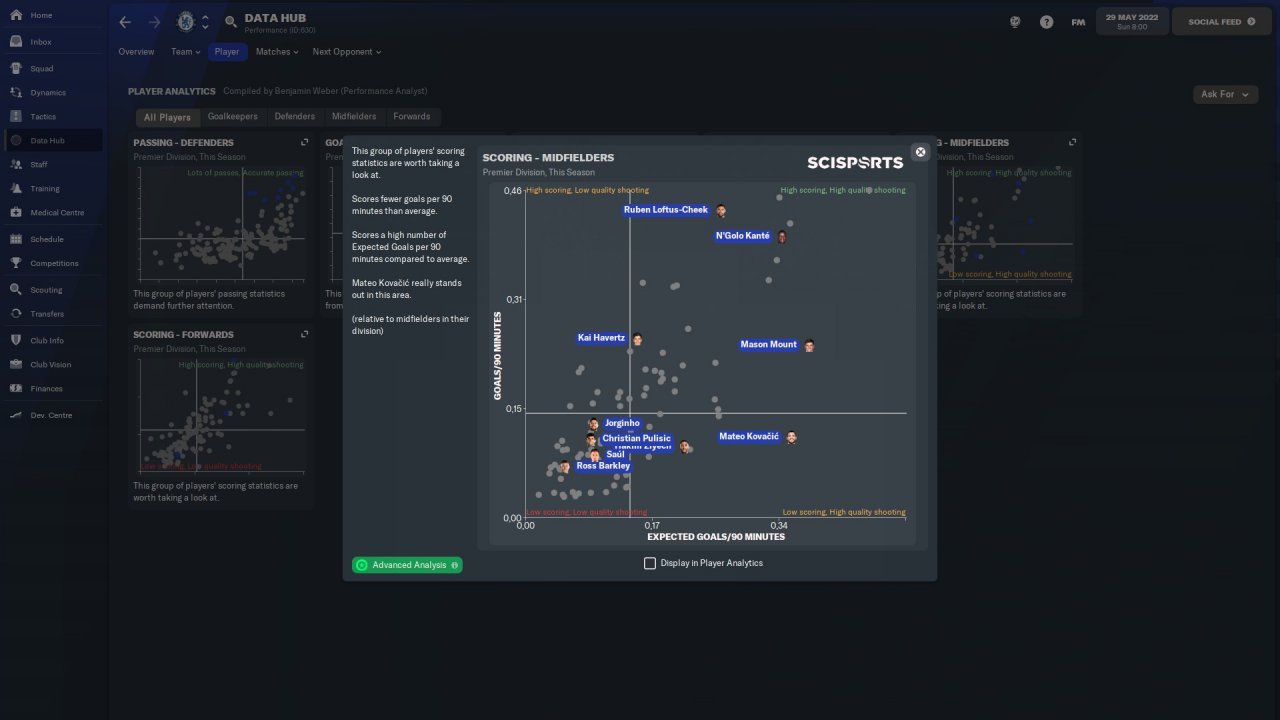Viewport: 1280px width, 720px height.
Task: Click the FM menu button
Action: [1078, 22]
